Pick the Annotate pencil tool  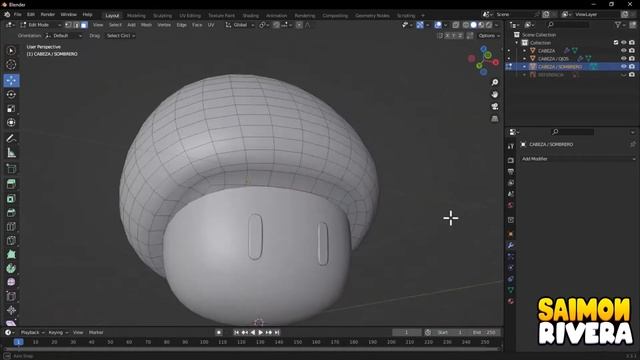pos(11,139)
